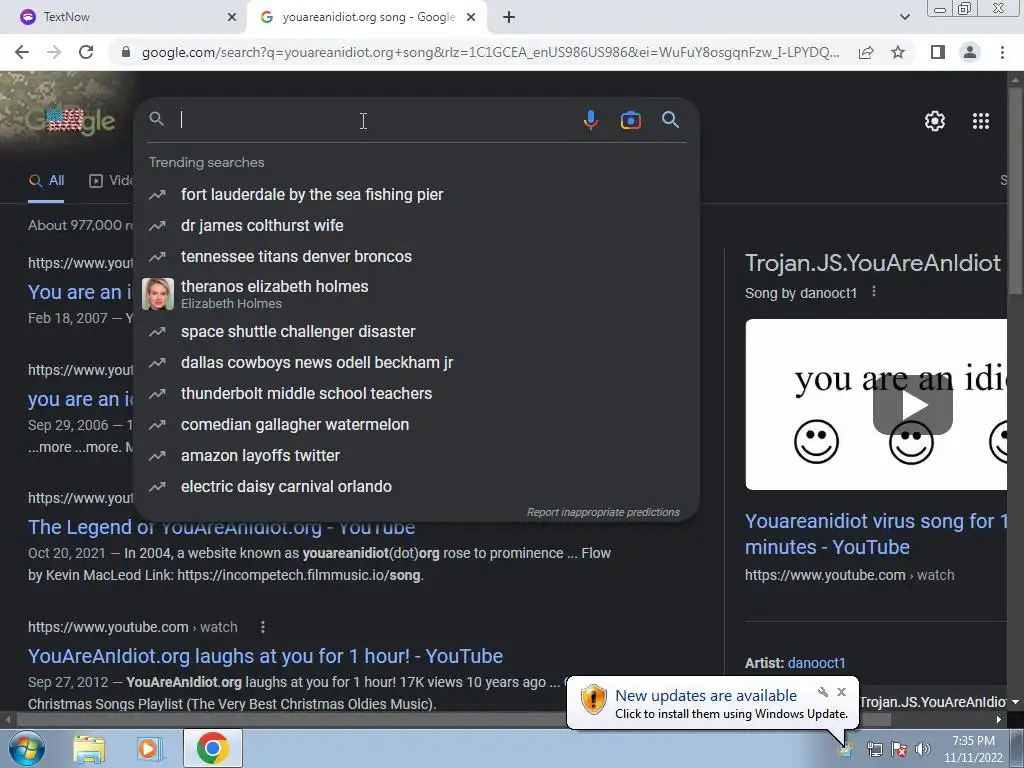Click the taskbar volume speaker icon

tap(923, 750)
